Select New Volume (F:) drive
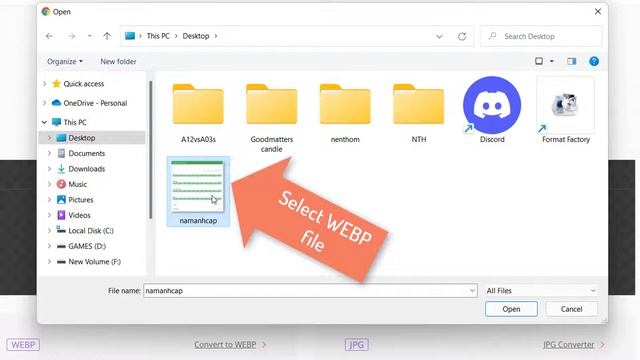Screen dimensions: 640x360 coord(95,262)
